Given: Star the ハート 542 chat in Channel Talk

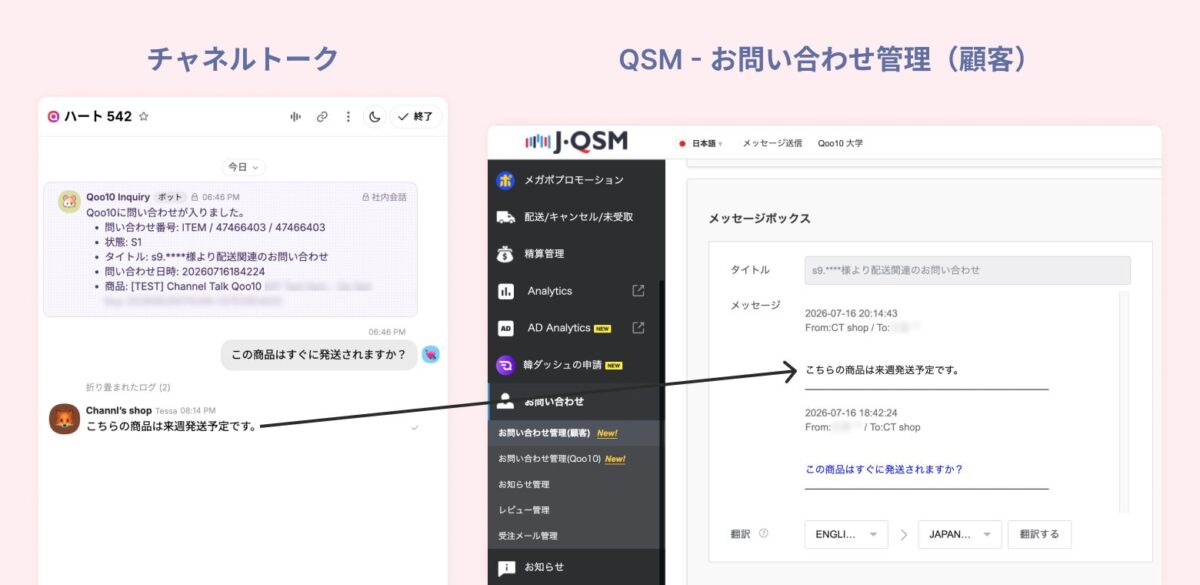Looking at the screenshot, I should coord(144,117).
